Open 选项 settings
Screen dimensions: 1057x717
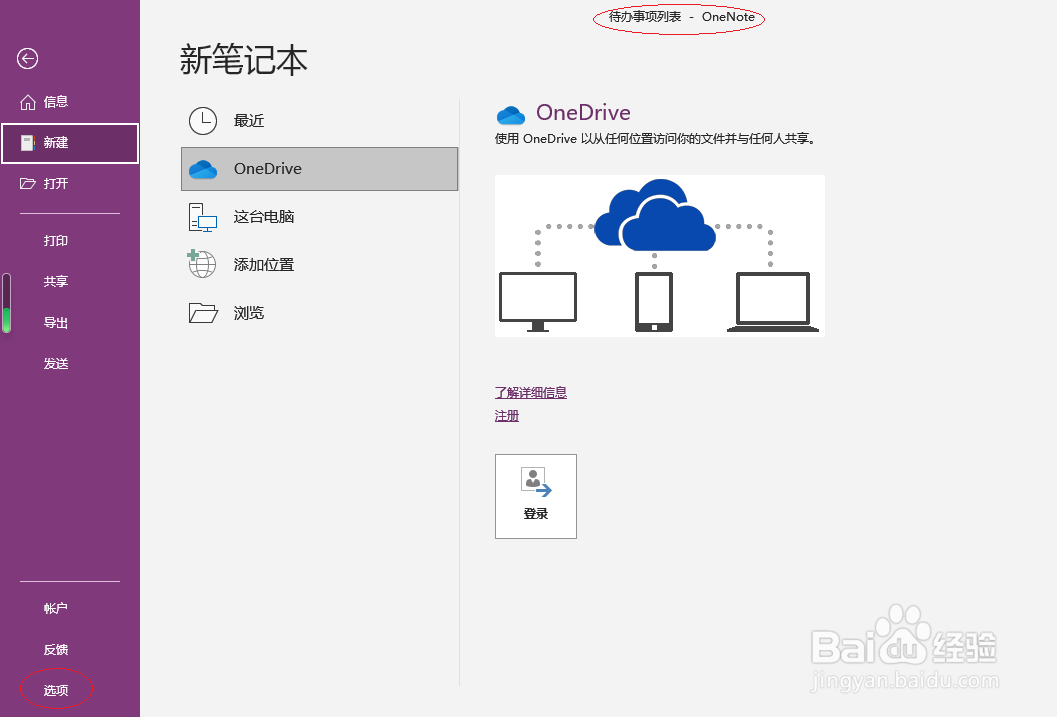(56, 690)
